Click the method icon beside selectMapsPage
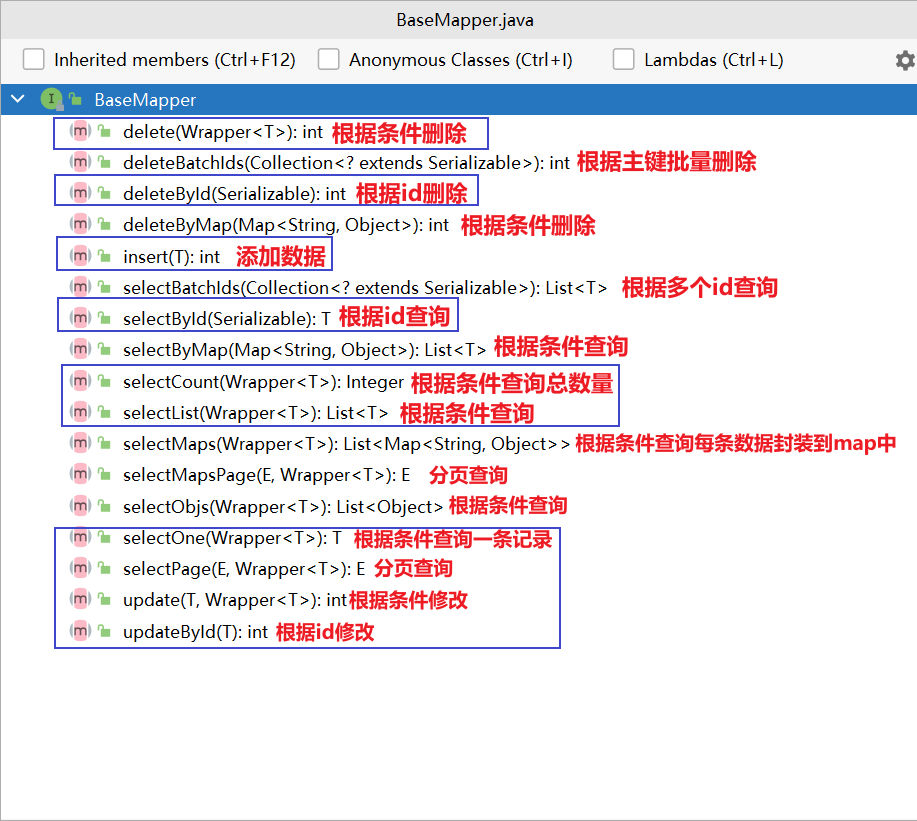Image resolution: width=917 pixels, height=821 pixels. [x=80, y=475]
